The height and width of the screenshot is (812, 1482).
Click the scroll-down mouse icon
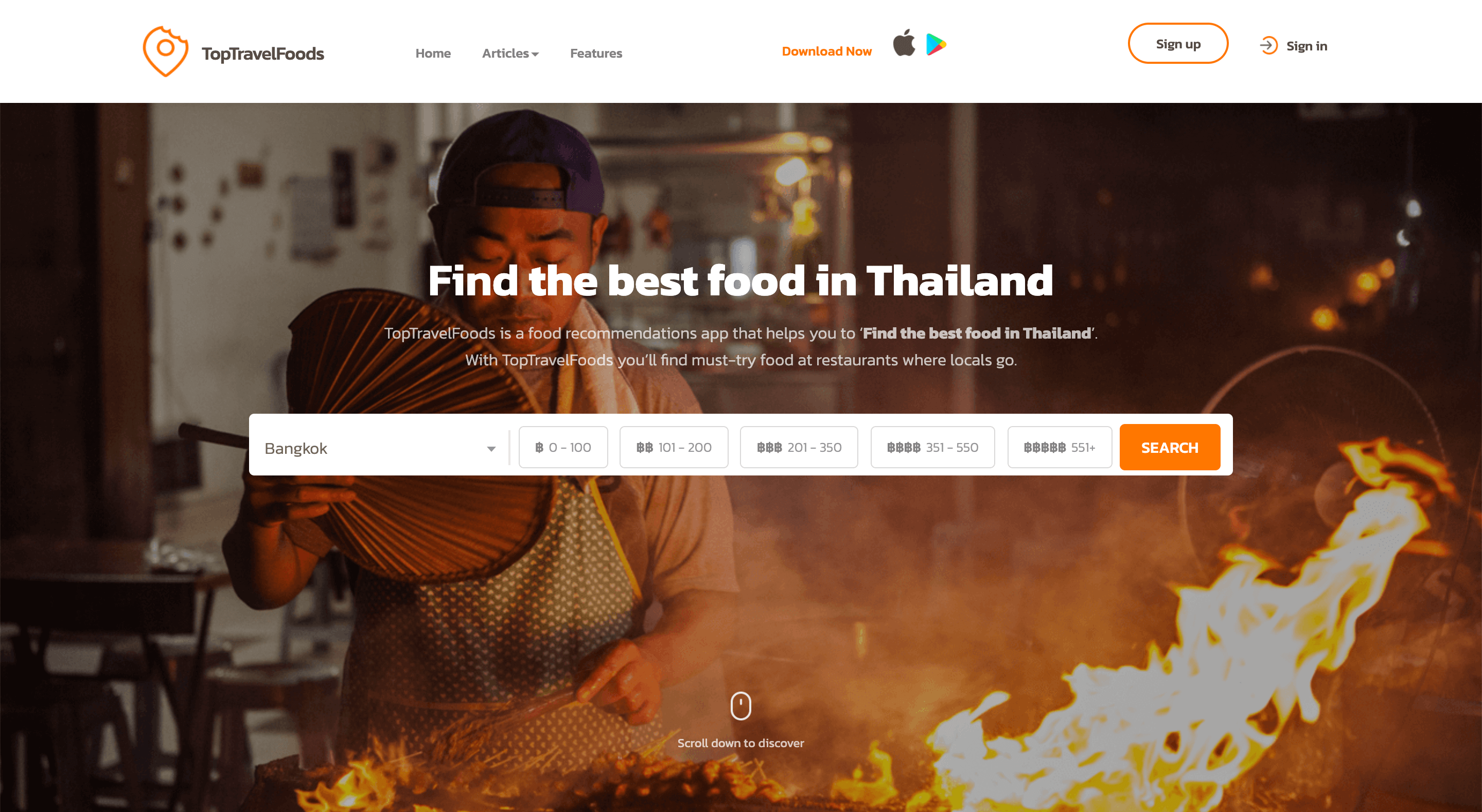tap(740, 705)
